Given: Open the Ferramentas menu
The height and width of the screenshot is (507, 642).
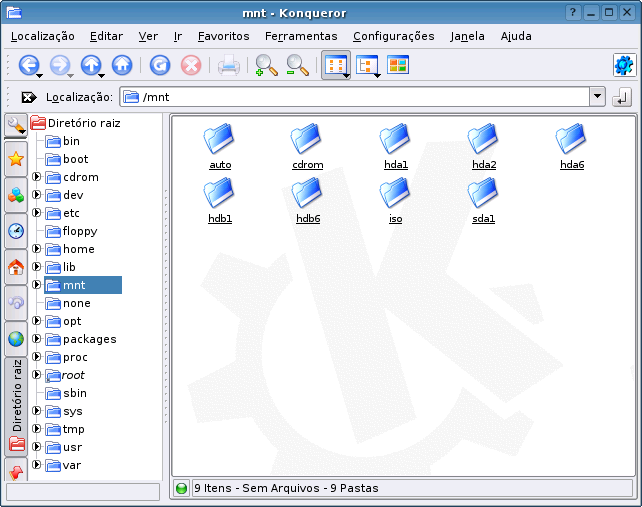Looking at the screenshot, I should click(301, 36).
